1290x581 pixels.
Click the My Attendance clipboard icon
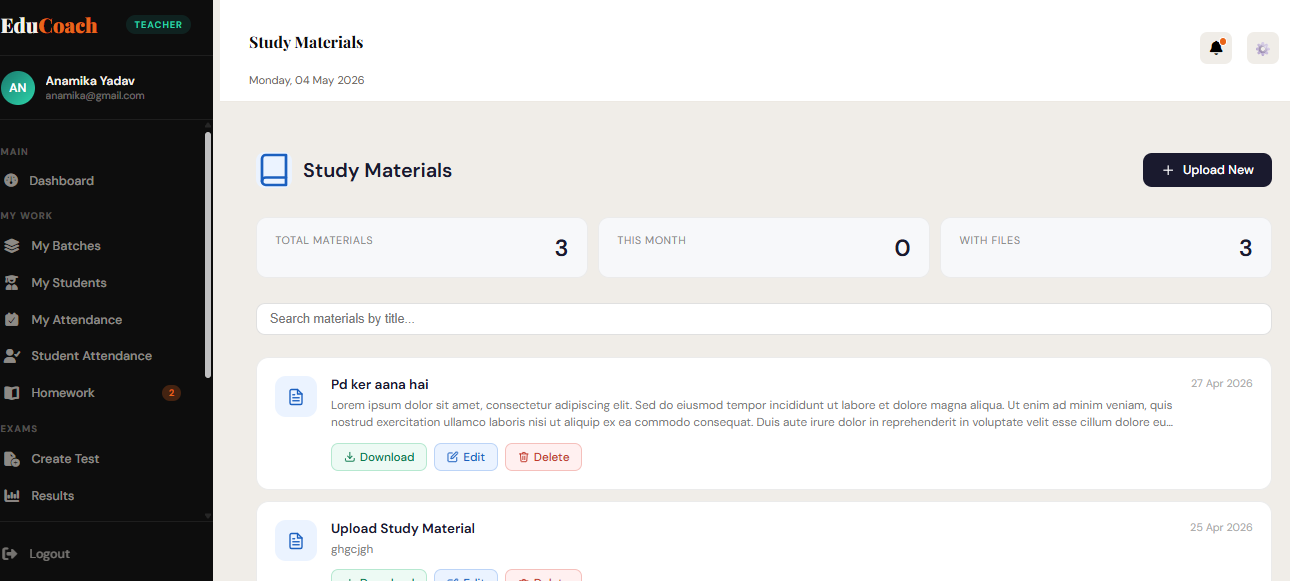click(x=12, y=320)
